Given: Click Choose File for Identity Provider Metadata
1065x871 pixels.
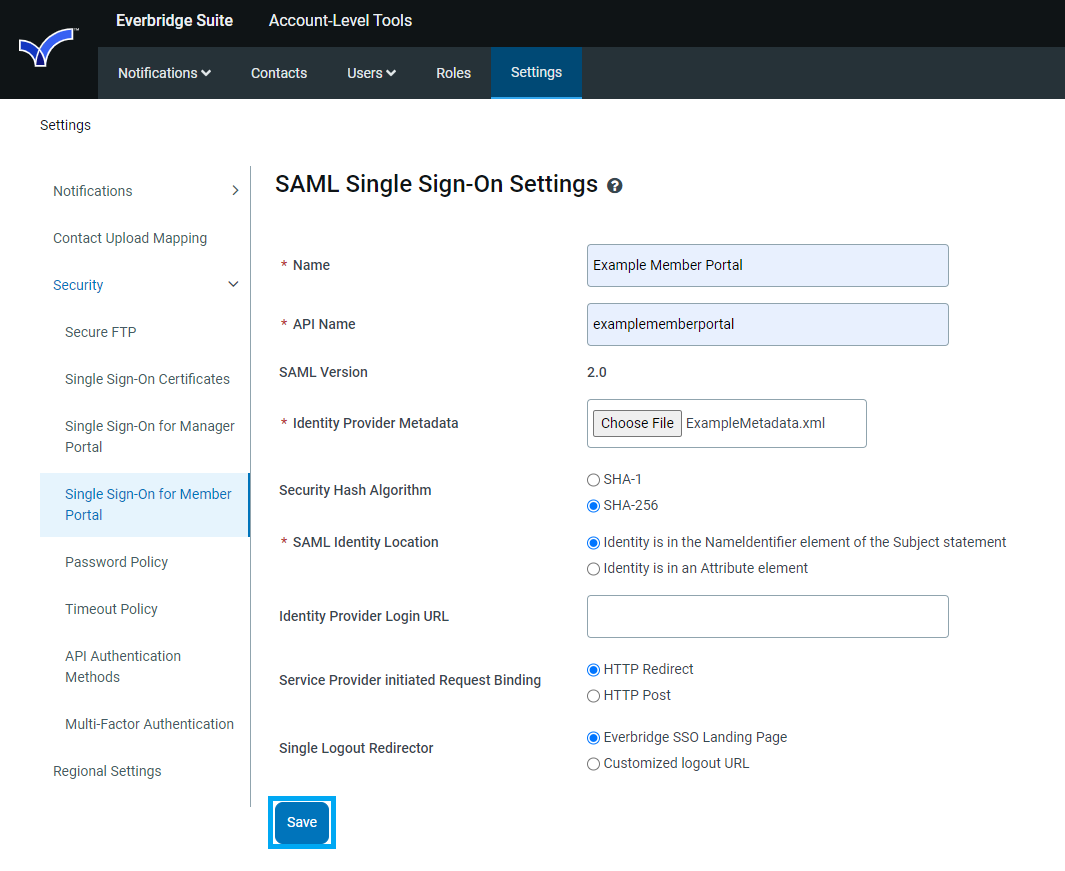Looking at the screenshot, I should tap(637, 423).
